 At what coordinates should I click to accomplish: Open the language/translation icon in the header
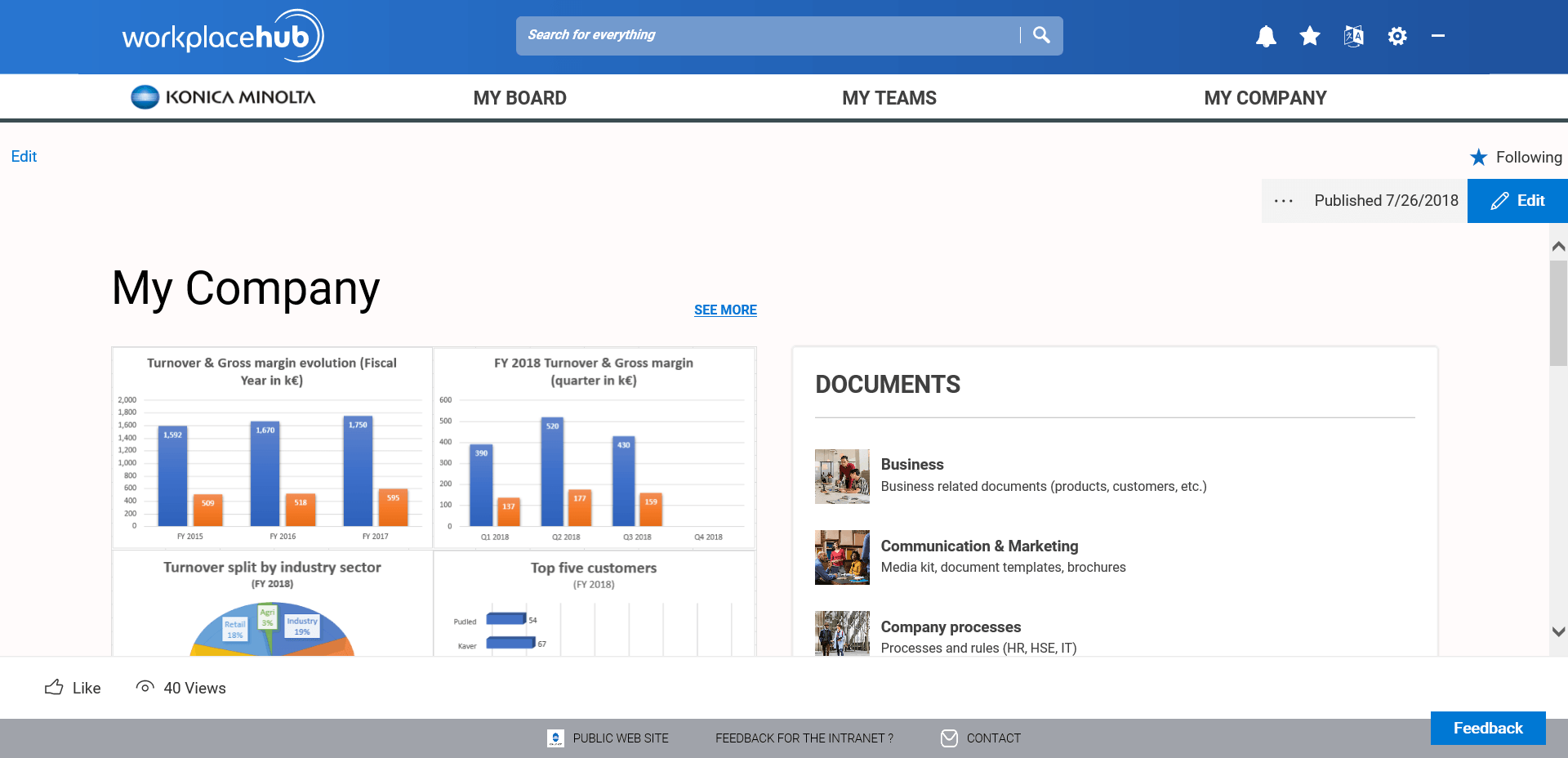coord(1353,36)
